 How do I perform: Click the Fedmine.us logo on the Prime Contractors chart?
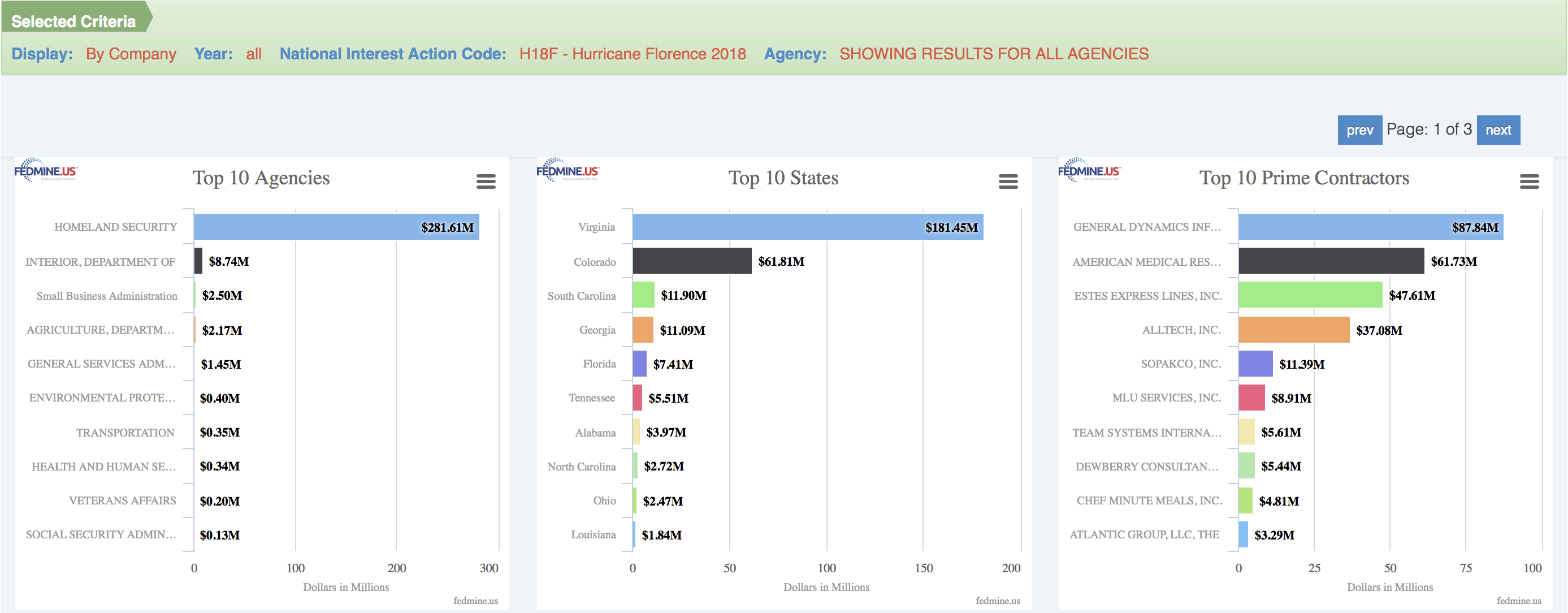pos(1089,170)
